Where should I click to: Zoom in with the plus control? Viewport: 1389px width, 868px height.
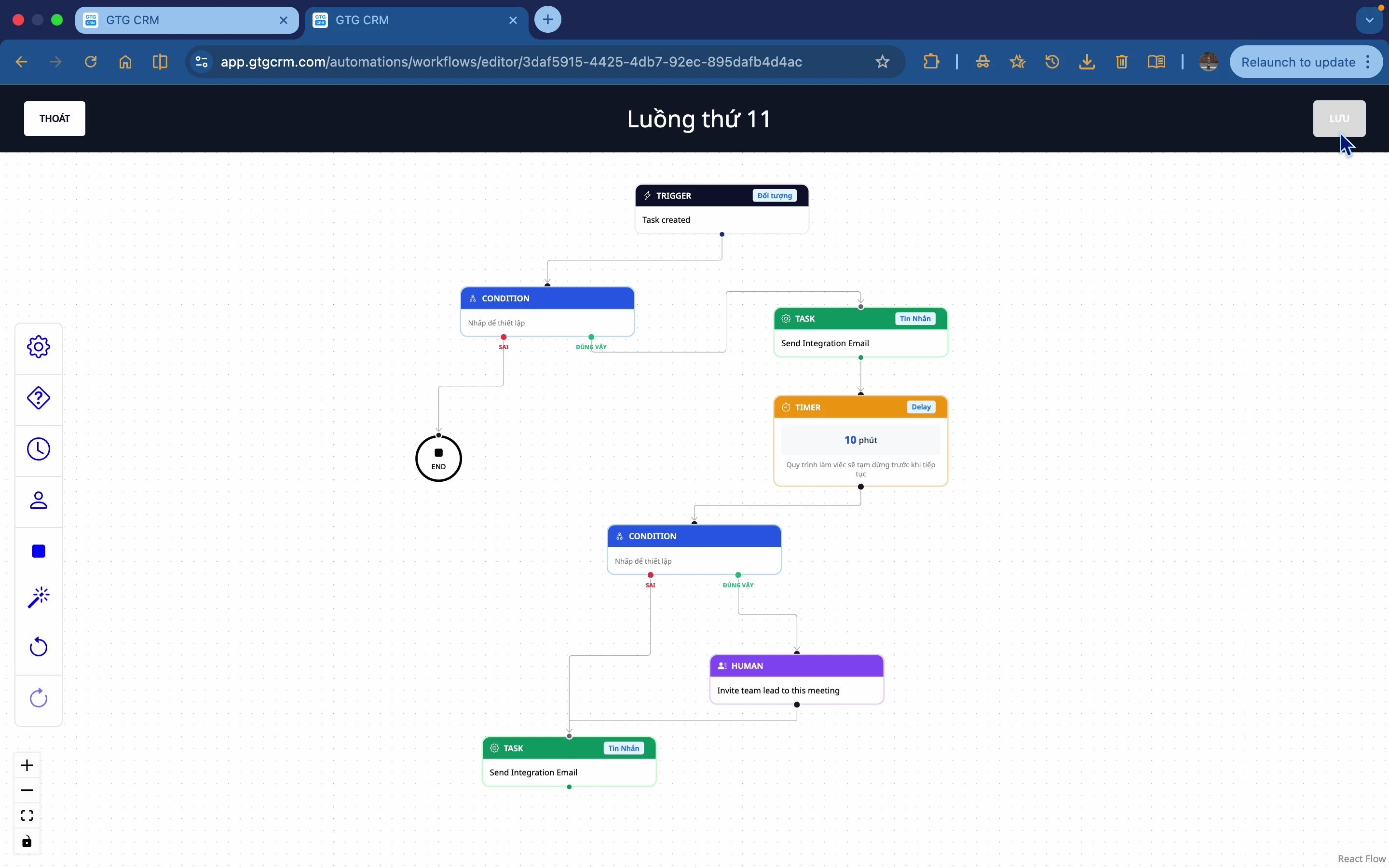[27, 765]
